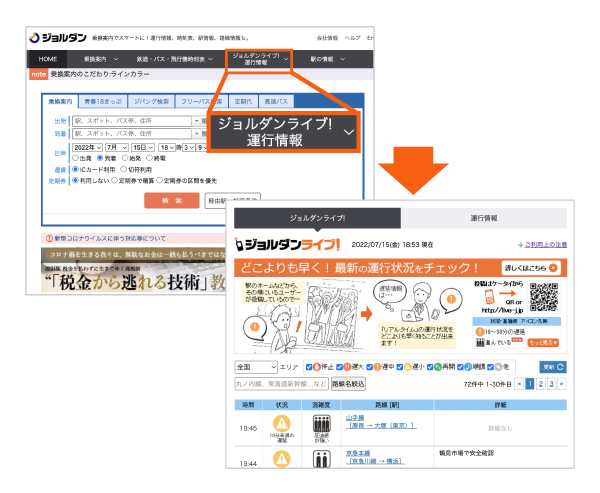Viewport: 600px width, 493px height.
Task: Select 定期券の区間を優先 option
Action: click(160, 180)
